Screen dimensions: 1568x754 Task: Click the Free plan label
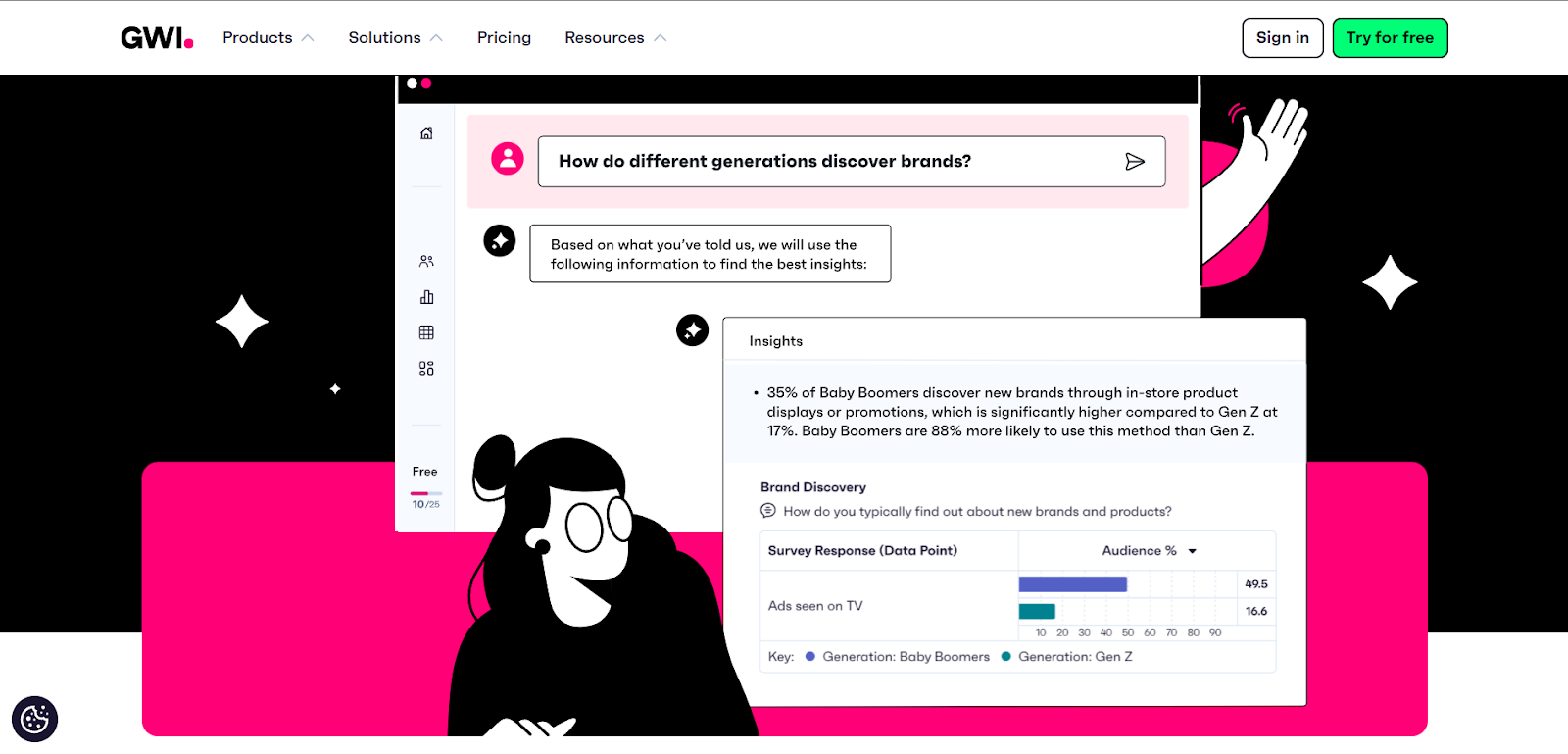425,472
